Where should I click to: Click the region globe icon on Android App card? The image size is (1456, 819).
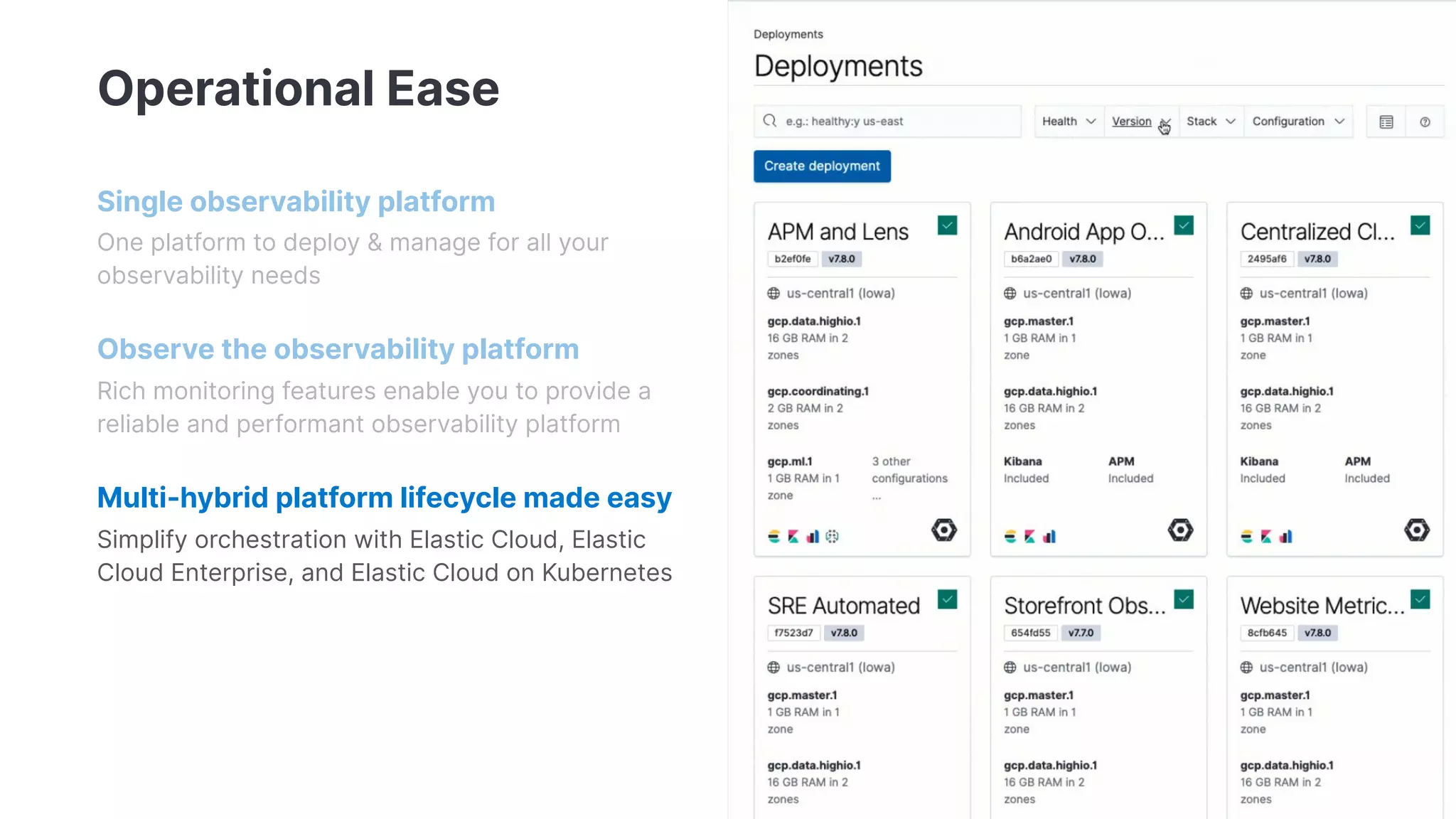point(1010,293)
